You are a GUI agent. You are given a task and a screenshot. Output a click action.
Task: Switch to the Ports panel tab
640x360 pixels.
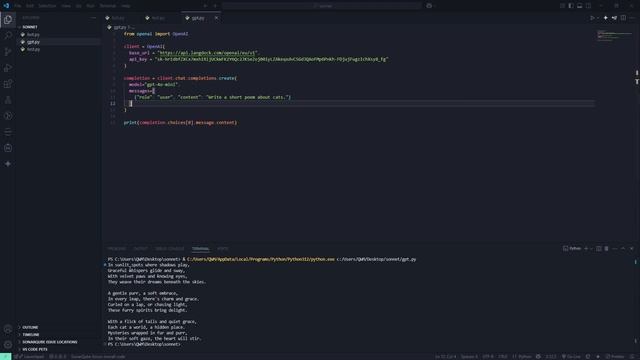pyautogui.click(x=222, y=249)
